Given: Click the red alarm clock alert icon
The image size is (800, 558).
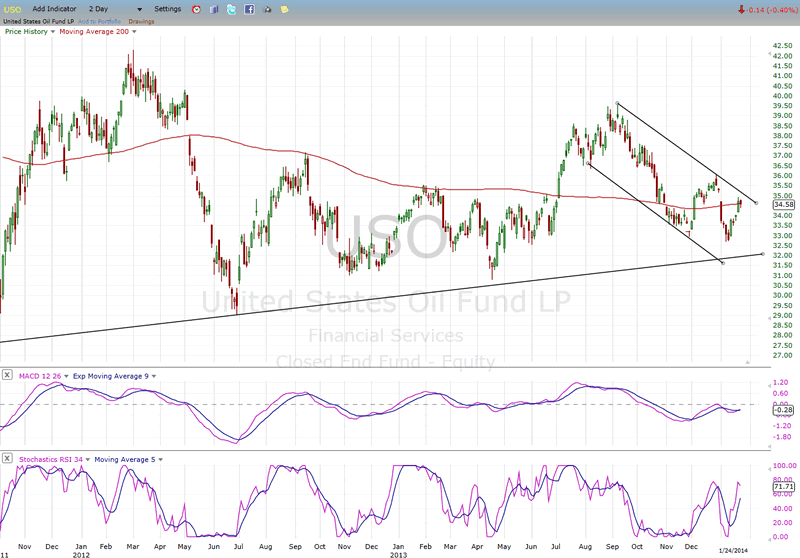Looking at the screenshot, I should (x=196, y=9).
